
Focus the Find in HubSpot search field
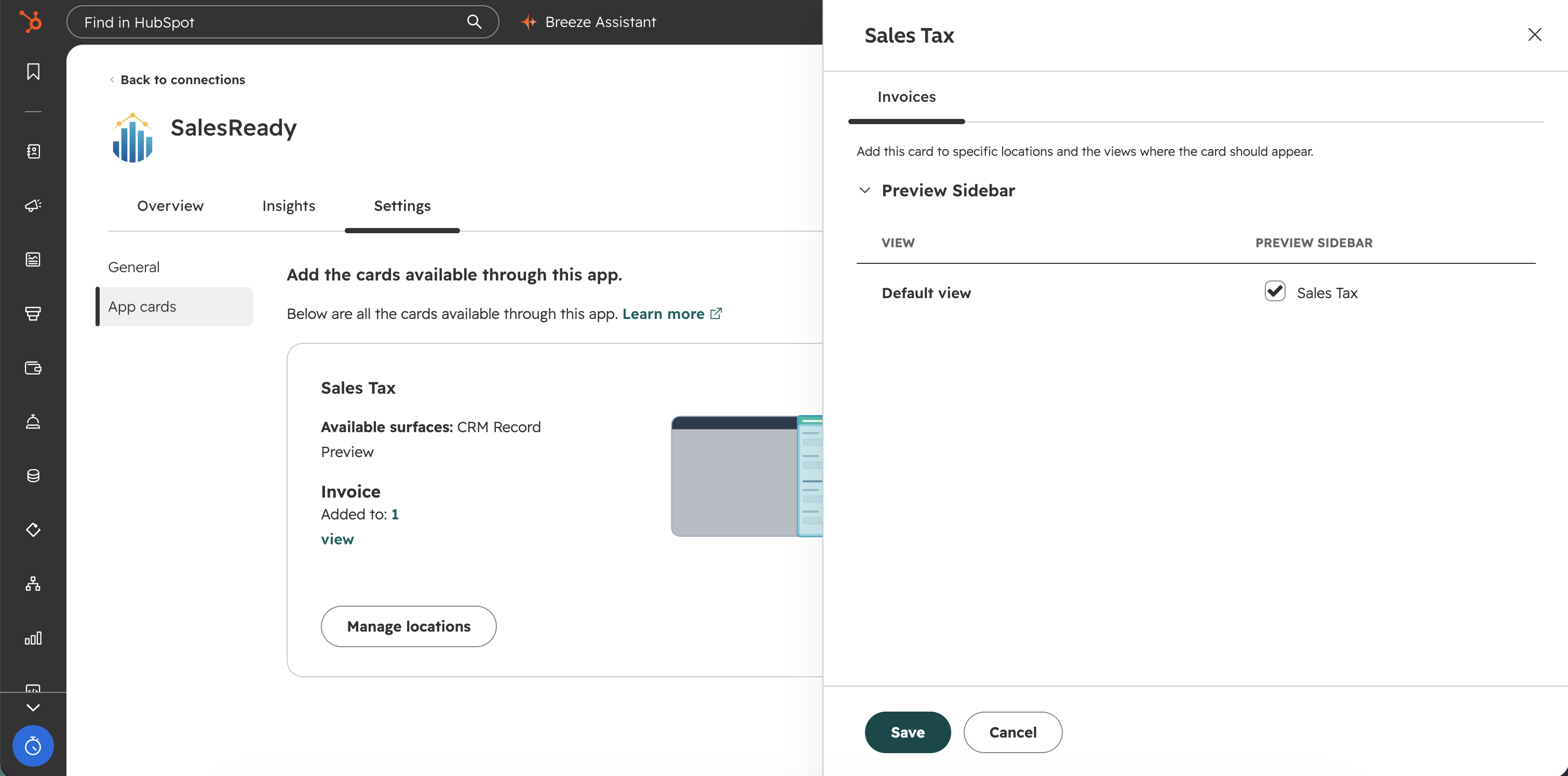283,22
